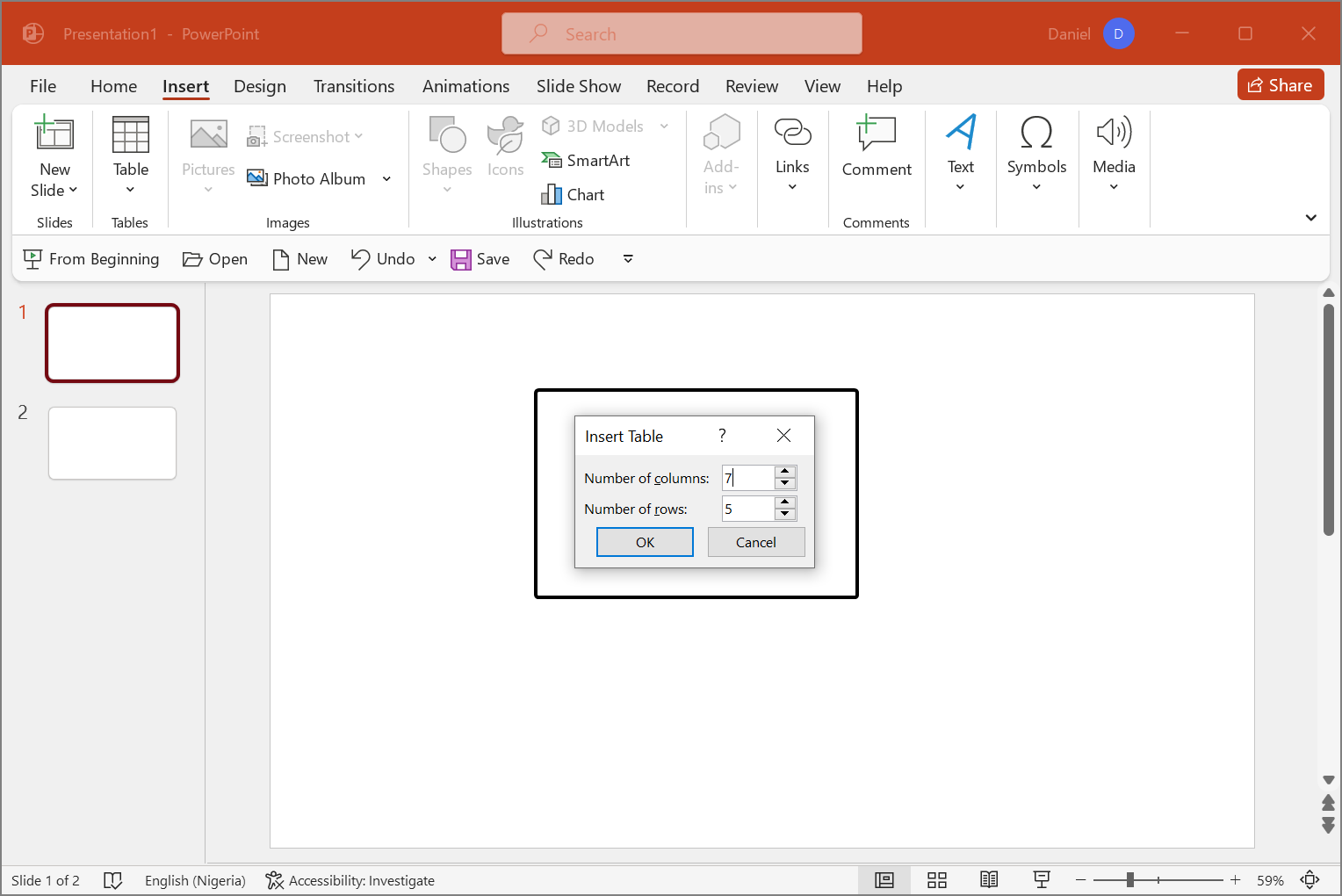
Task: Increase the number of columns with up arrow
Action: point(785,472)
